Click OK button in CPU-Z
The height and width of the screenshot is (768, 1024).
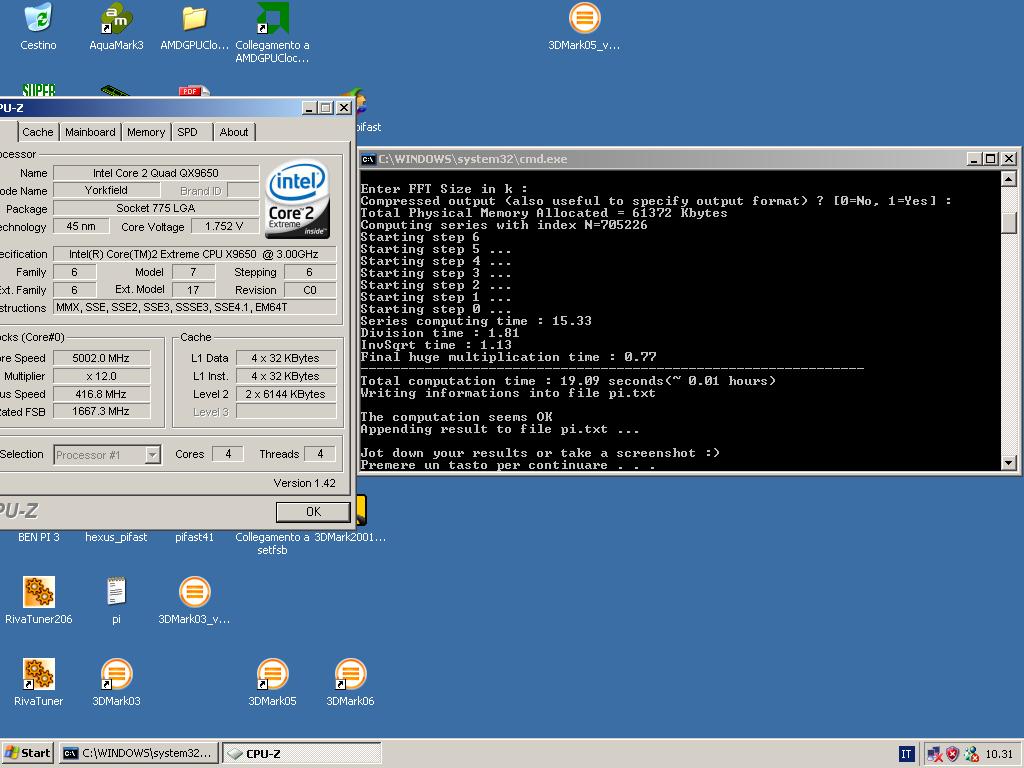point(313,512)
